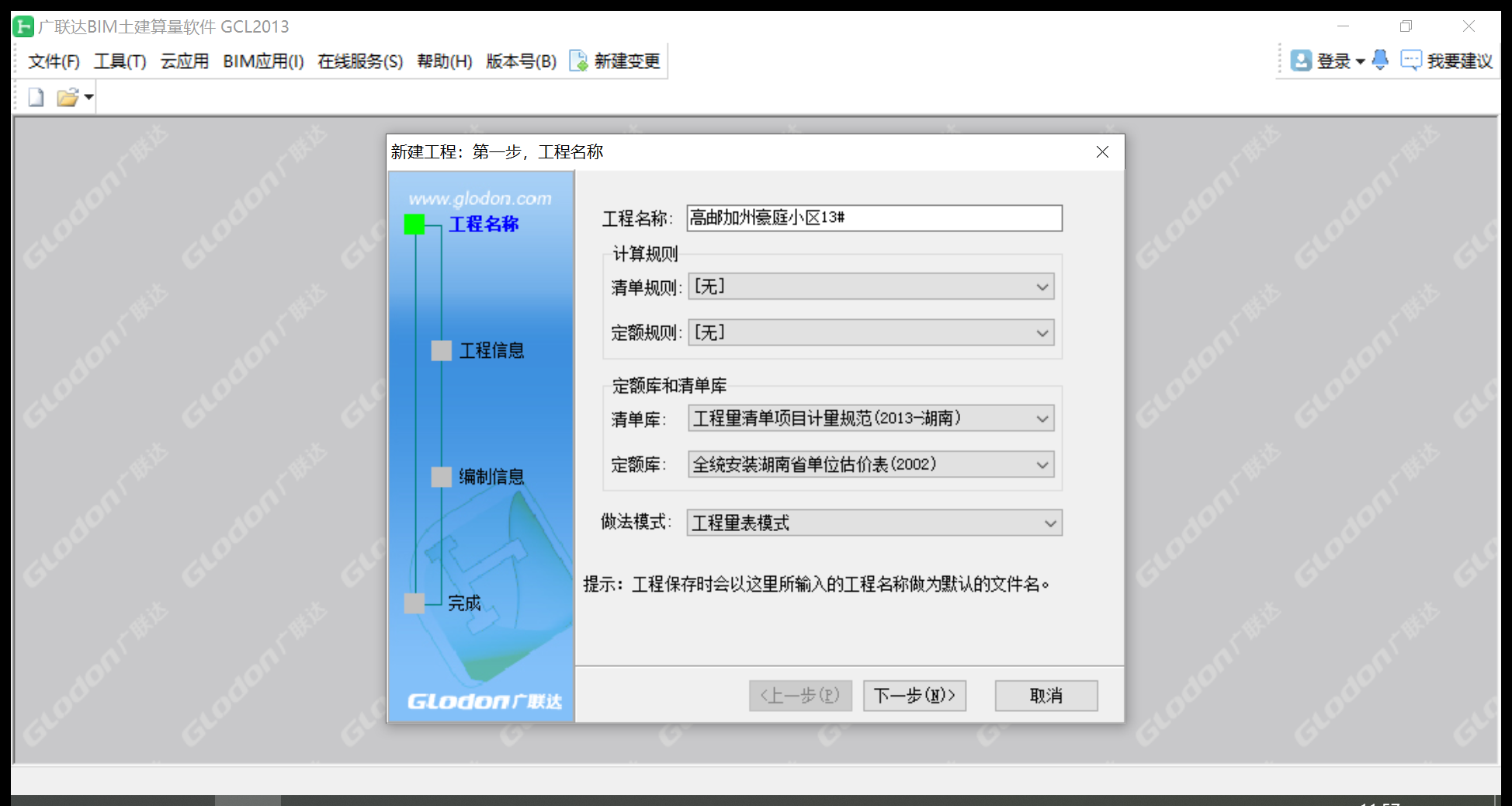Screen dimensions: 1512x806
Task: Open the 版本号(B) menu
Action: pos(522,61)
